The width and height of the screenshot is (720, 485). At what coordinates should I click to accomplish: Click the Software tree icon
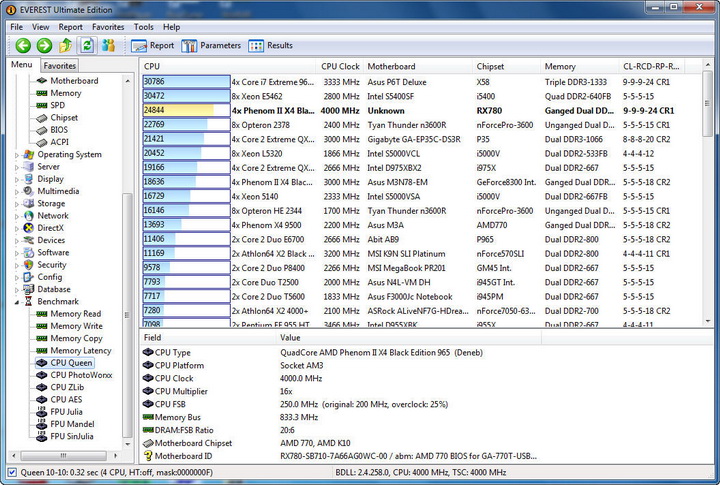tap(28, 252)
